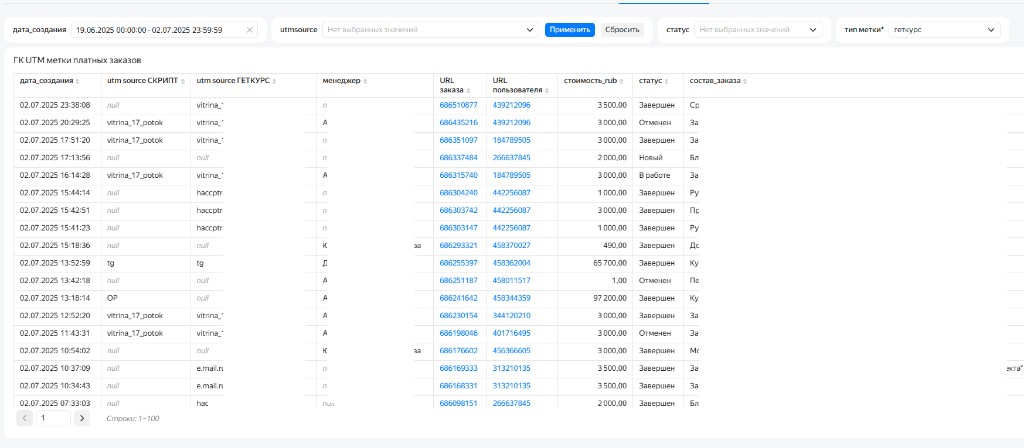The width and height of the screenshot is (1024, 448).
Task: Sort by the состав_заказа column icon
Action: pos(745,82)
